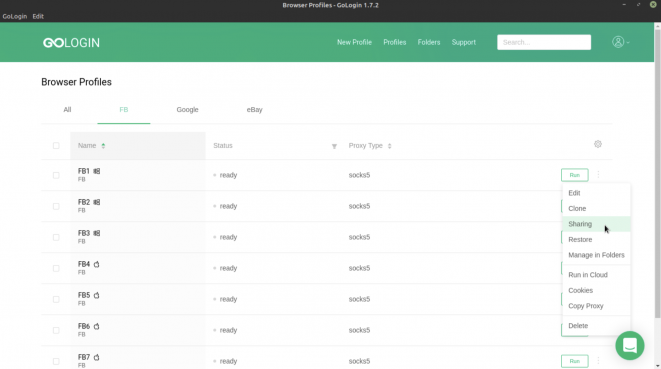Image resolution: width=661 pixels, height=369 pixels.
Task: Choose Manage in Folders menu entry
Action: [x=596, y=255]
